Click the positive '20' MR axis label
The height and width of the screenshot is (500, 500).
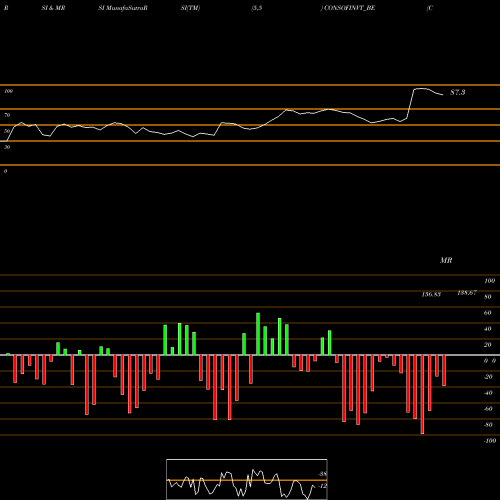click(x=488, y=345)
